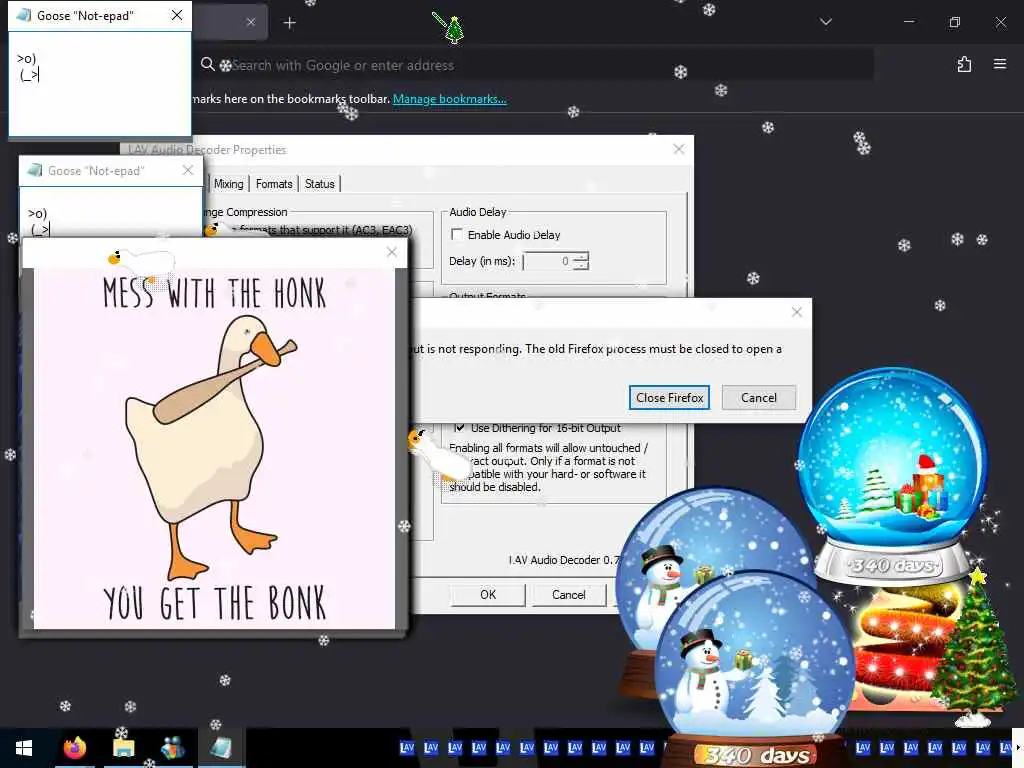Click the magnifier icon in address bar
Screen dimensions: 1024x768
point(208,64)
